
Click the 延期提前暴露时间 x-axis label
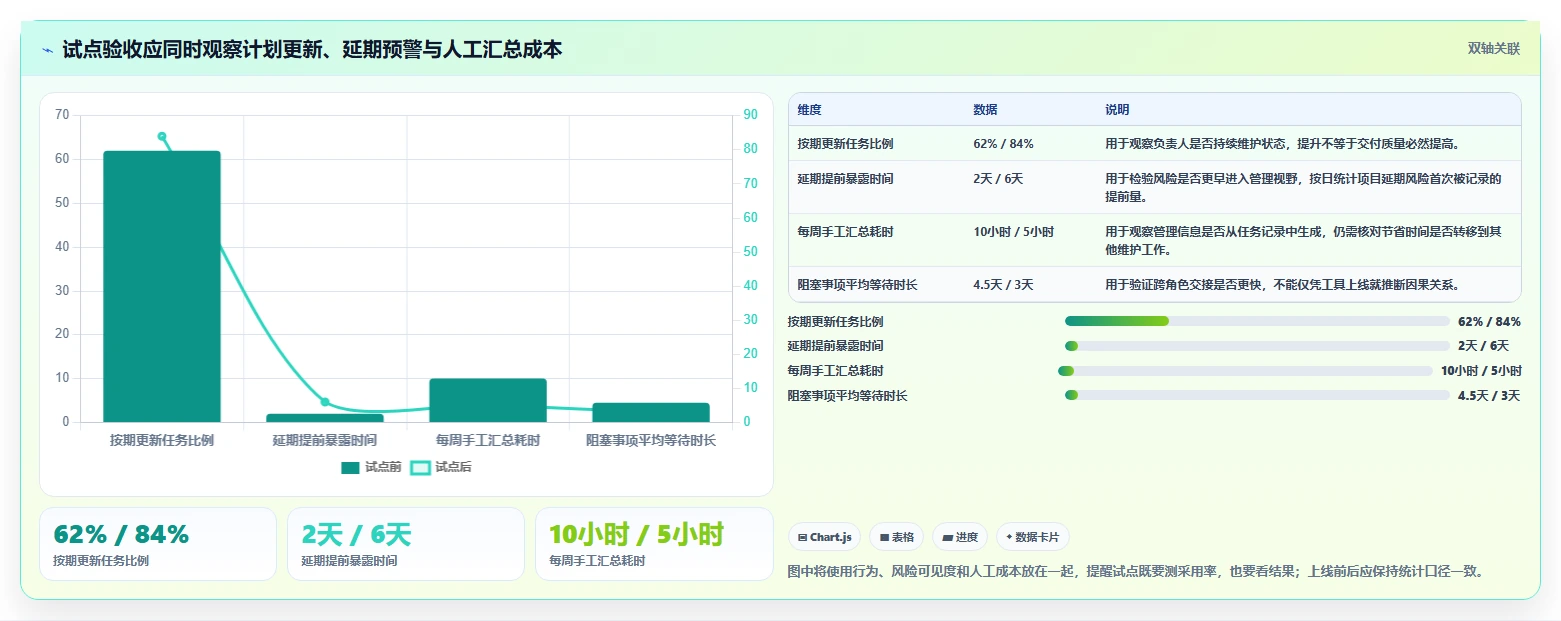[325, 440]
